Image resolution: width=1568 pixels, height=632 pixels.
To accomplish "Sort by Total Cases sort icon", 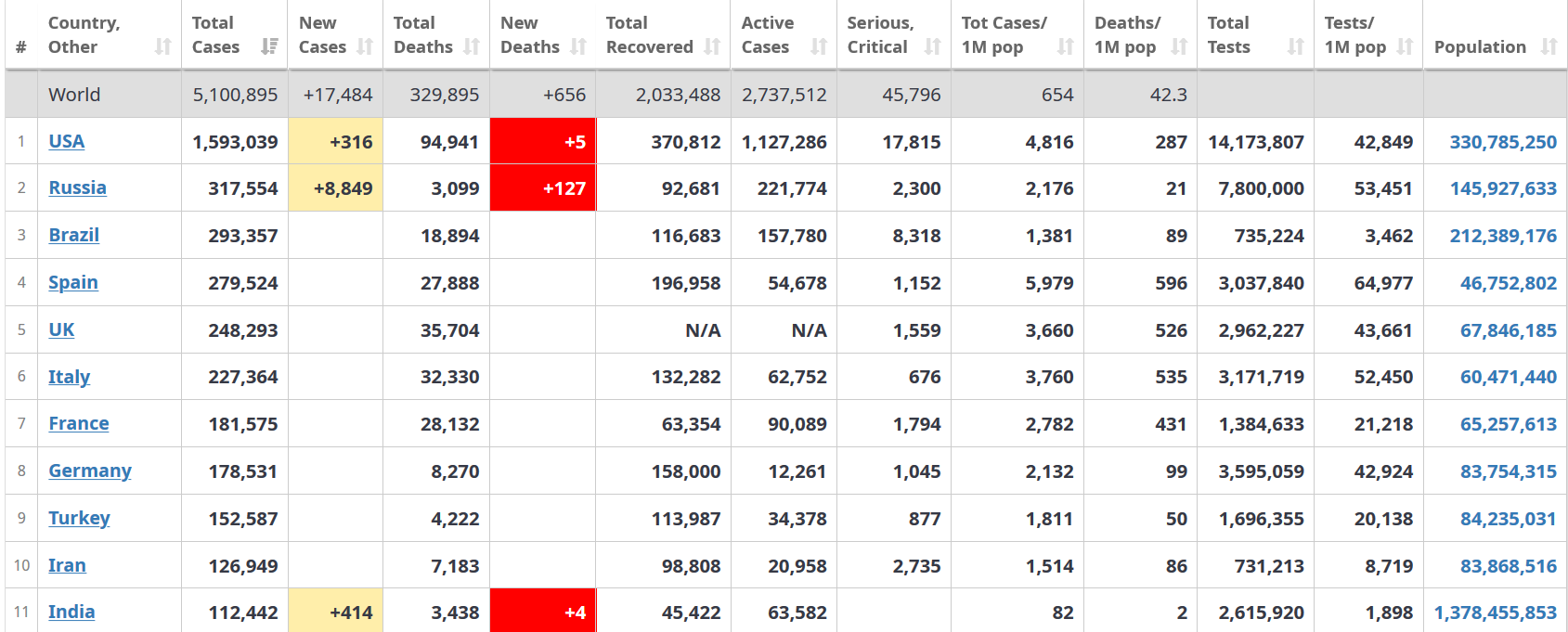I will click(269, 46).
